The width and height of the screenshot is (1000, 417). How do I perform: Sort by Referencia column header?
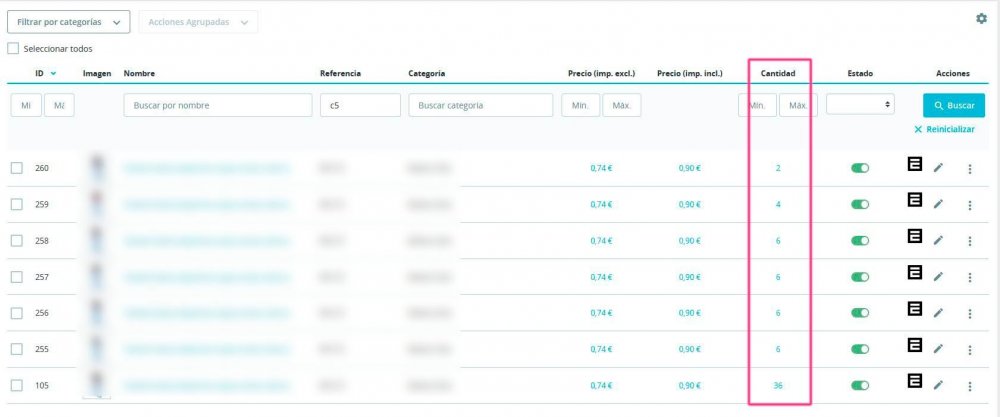point(341,73)
